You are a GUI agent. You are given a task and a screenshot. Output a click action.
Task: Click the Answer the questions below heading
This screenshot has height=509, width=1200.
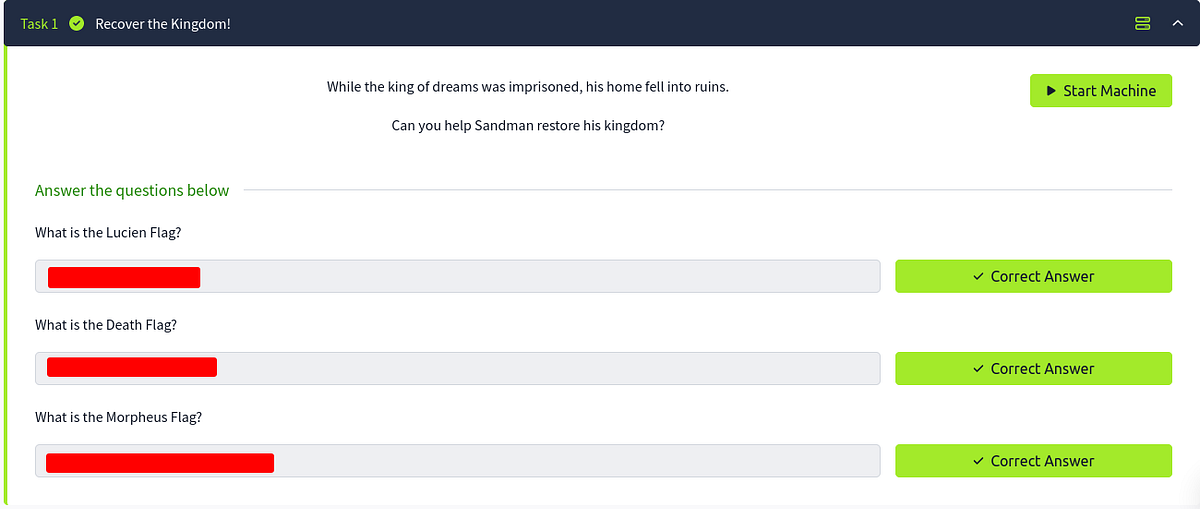(132, 190)
